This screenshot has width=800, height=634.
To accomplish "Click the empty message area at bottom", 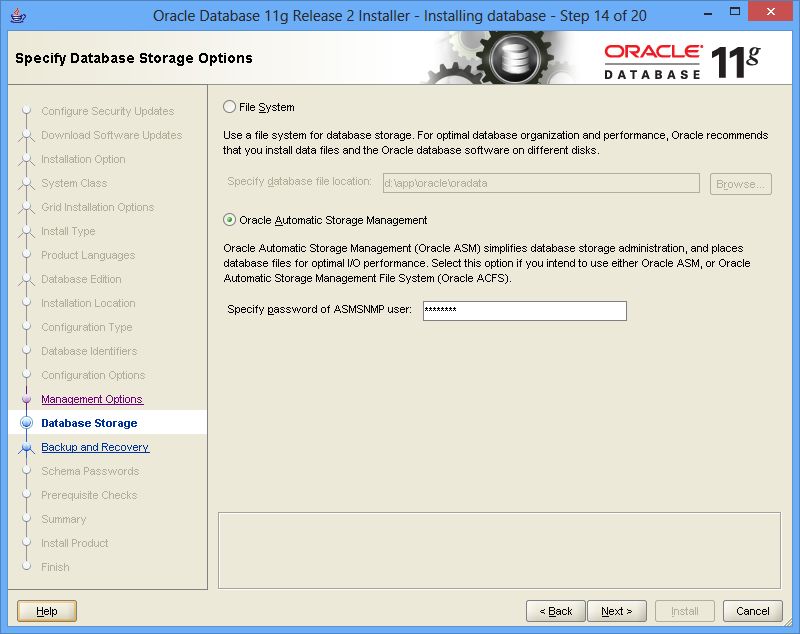I will (499, 550).
